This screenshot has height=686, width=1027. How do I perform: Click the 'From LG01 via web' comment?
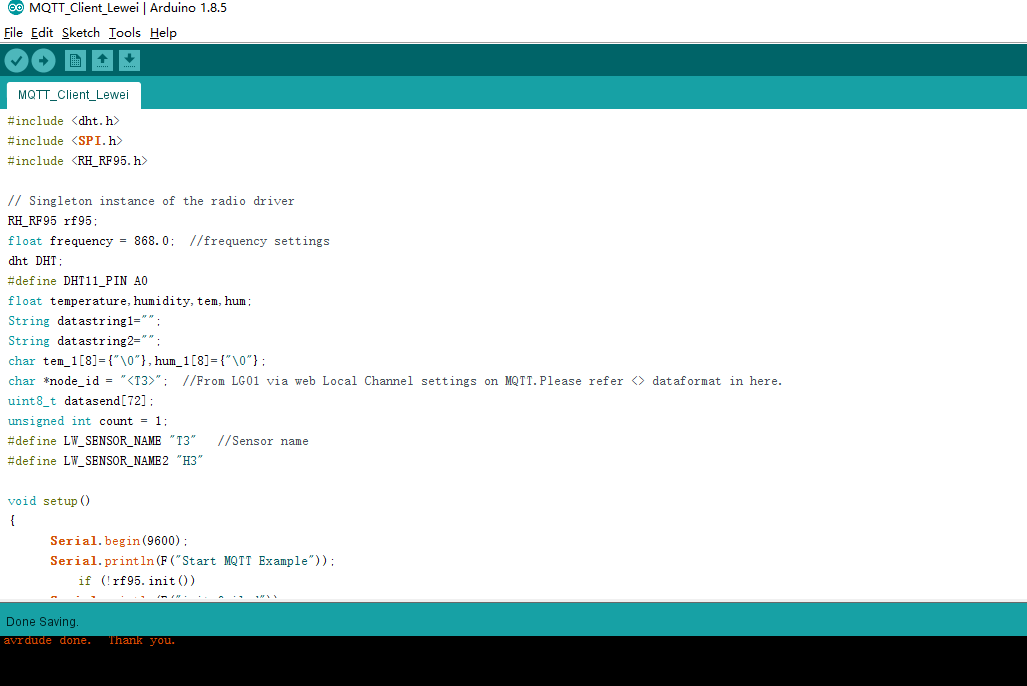click(483, 381)
